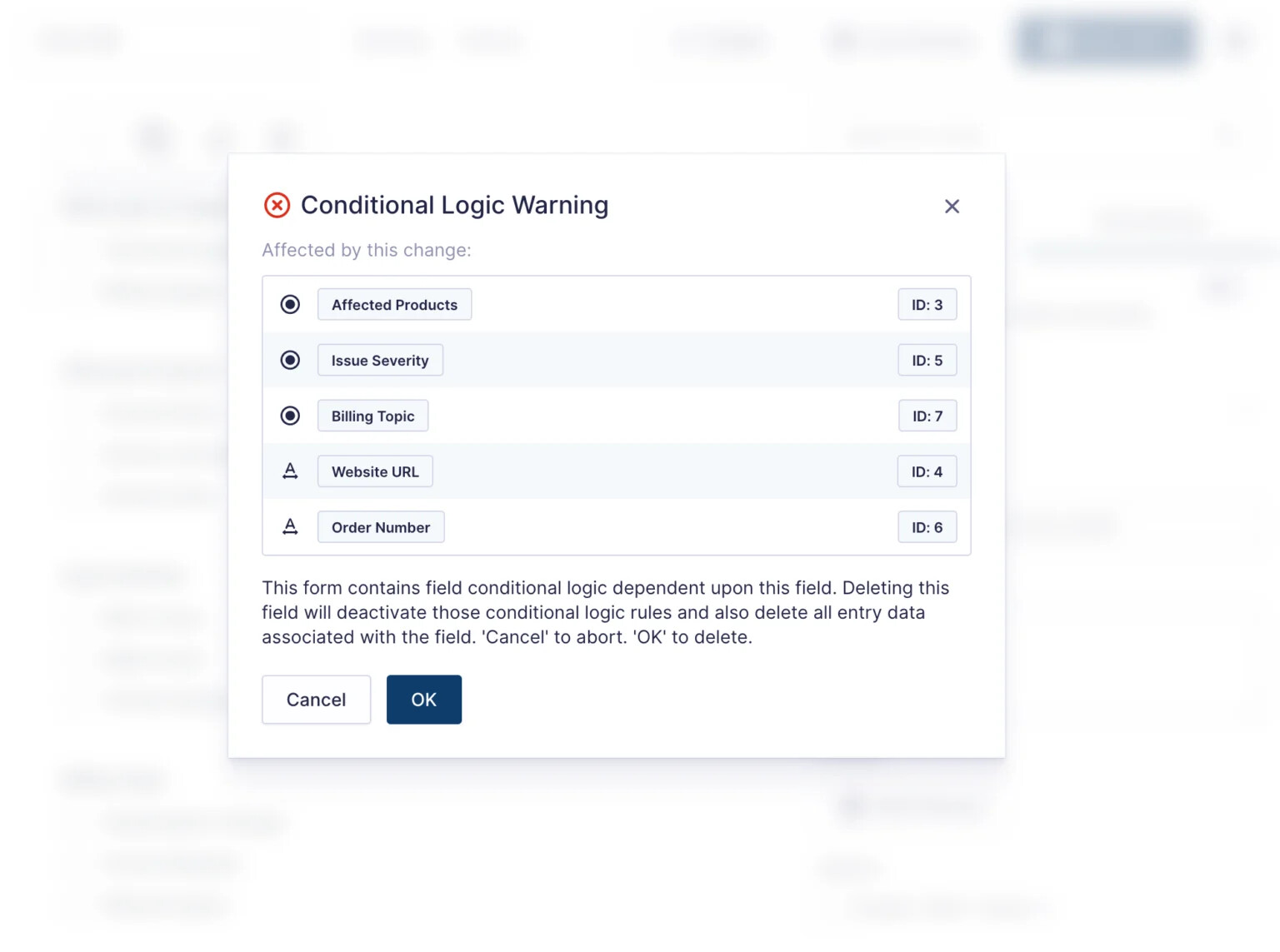
Task: Click the blurred blue button in top bar
Action: tap(1107, 40)
